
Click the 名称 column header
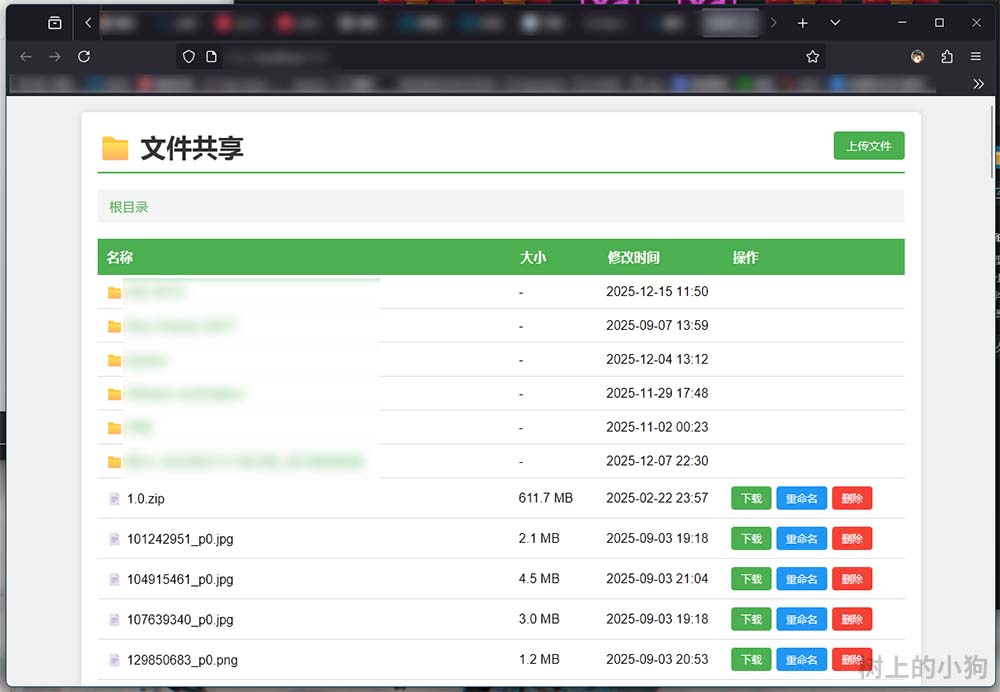120,257
